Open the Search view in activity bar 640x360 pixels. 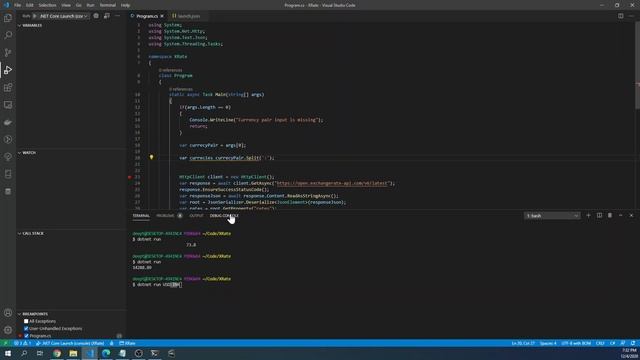point(8,36)
